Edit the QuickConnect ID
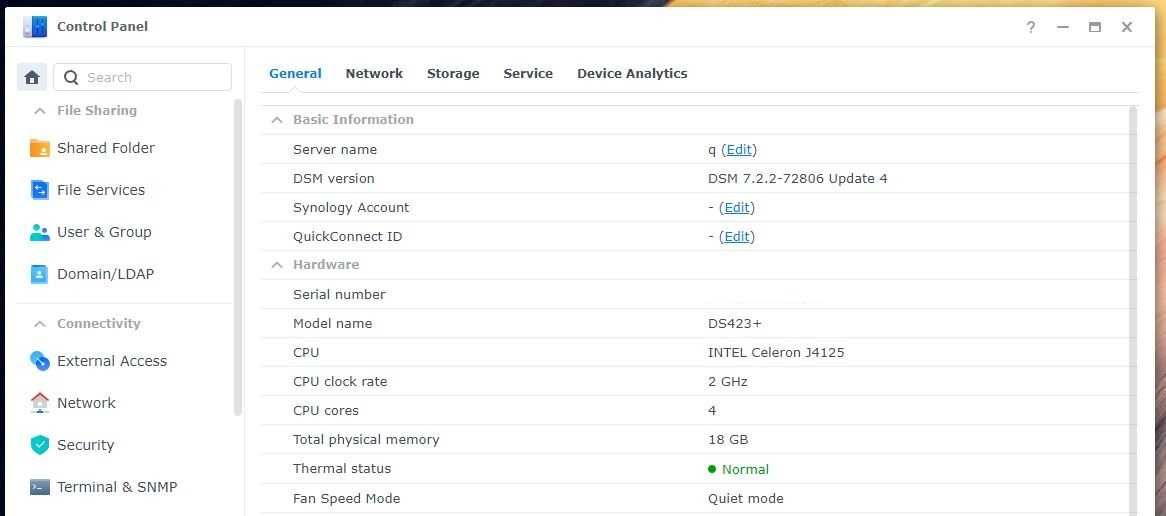 737,236
